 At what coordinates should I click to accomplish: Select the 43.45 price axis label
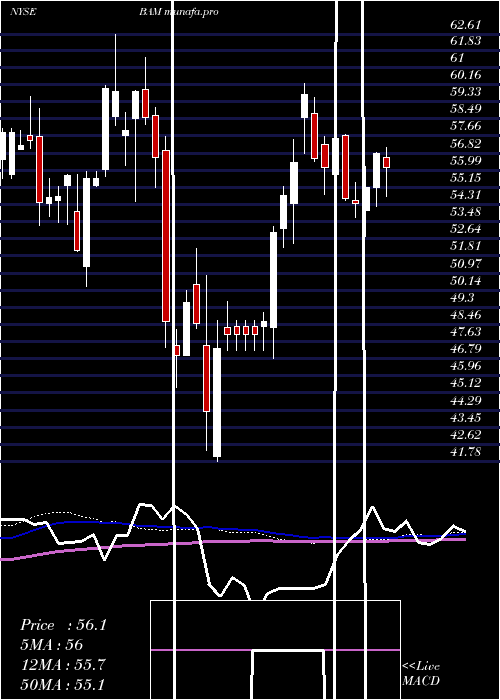(x=466, y=417)
